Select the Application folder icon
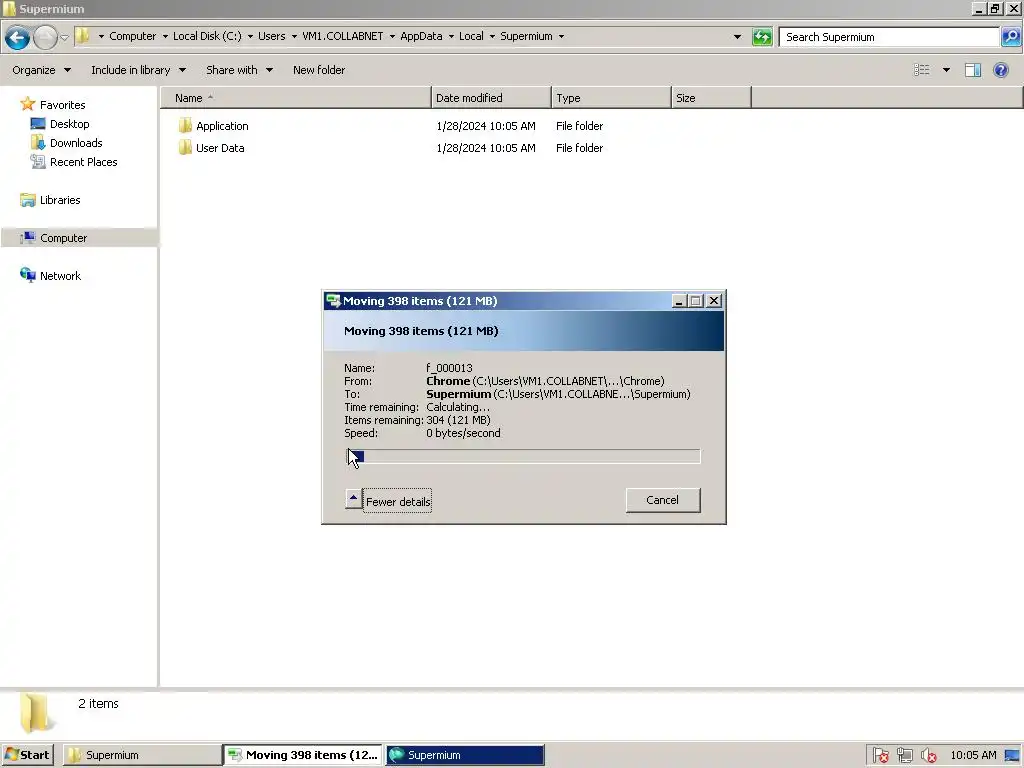Screen dimensions: 1024x768 coord(185,125)
